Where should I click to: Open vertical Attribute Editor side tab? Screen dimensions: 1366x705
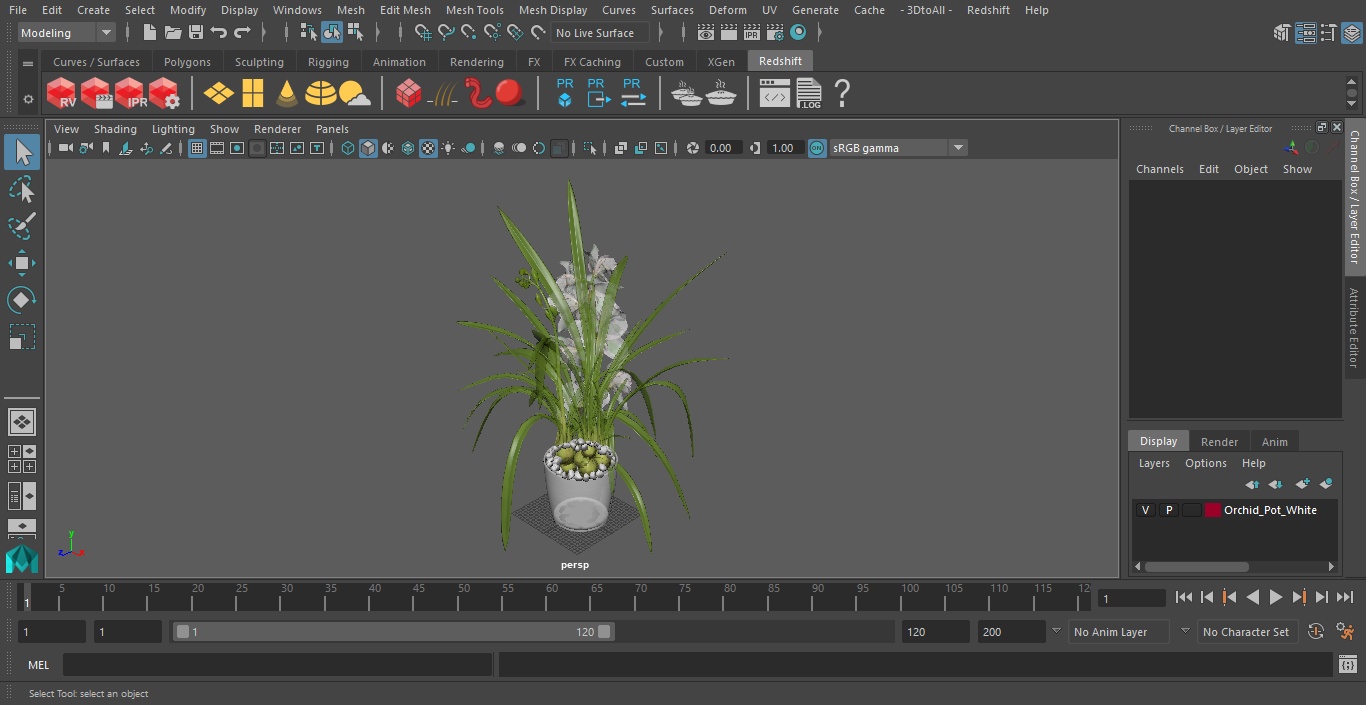[x=1355, y=328]
